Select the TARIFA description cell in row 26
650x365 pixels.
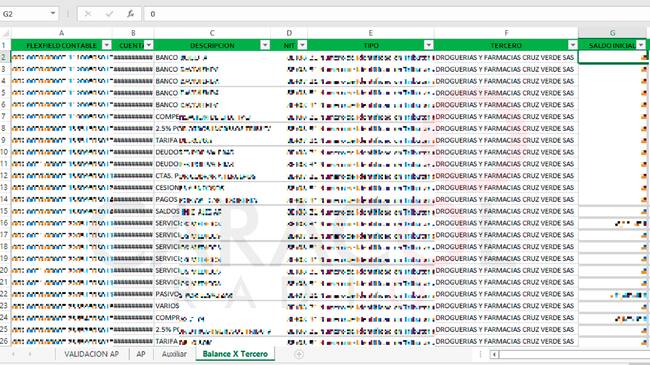coord(212,341)
